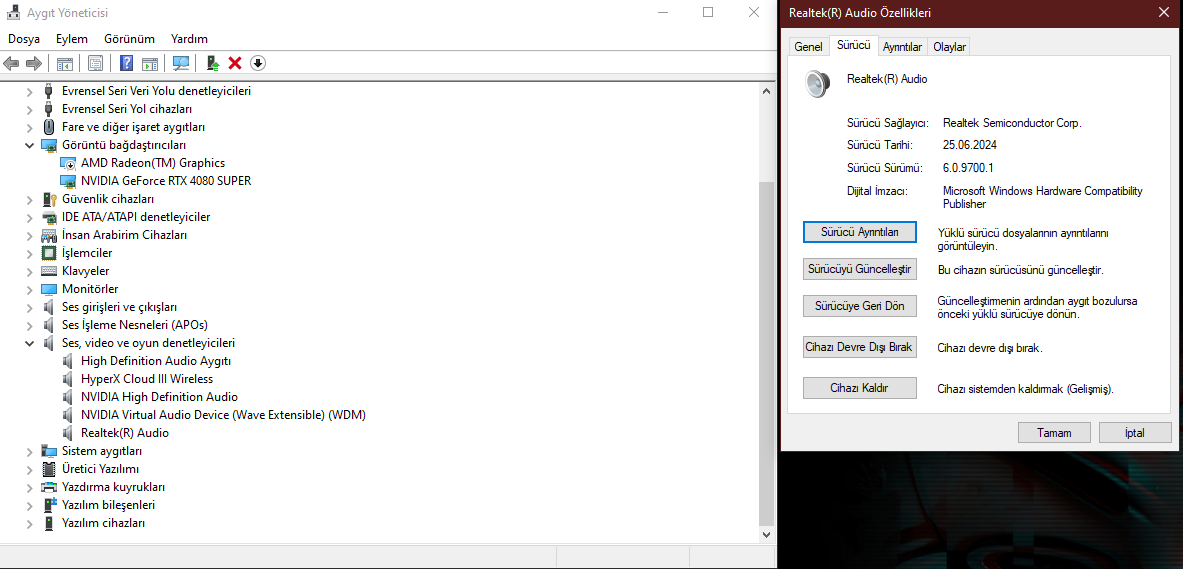Maximize the Aygıt Yöneticisi window
This screenshot has width=1183, height=569.
(x=708, y=12)
